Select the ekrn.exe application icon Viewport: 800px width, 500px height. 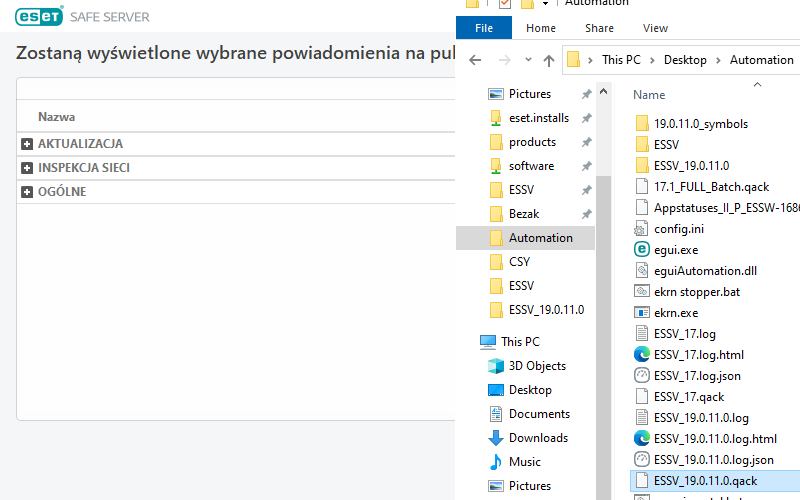(642, 313)
